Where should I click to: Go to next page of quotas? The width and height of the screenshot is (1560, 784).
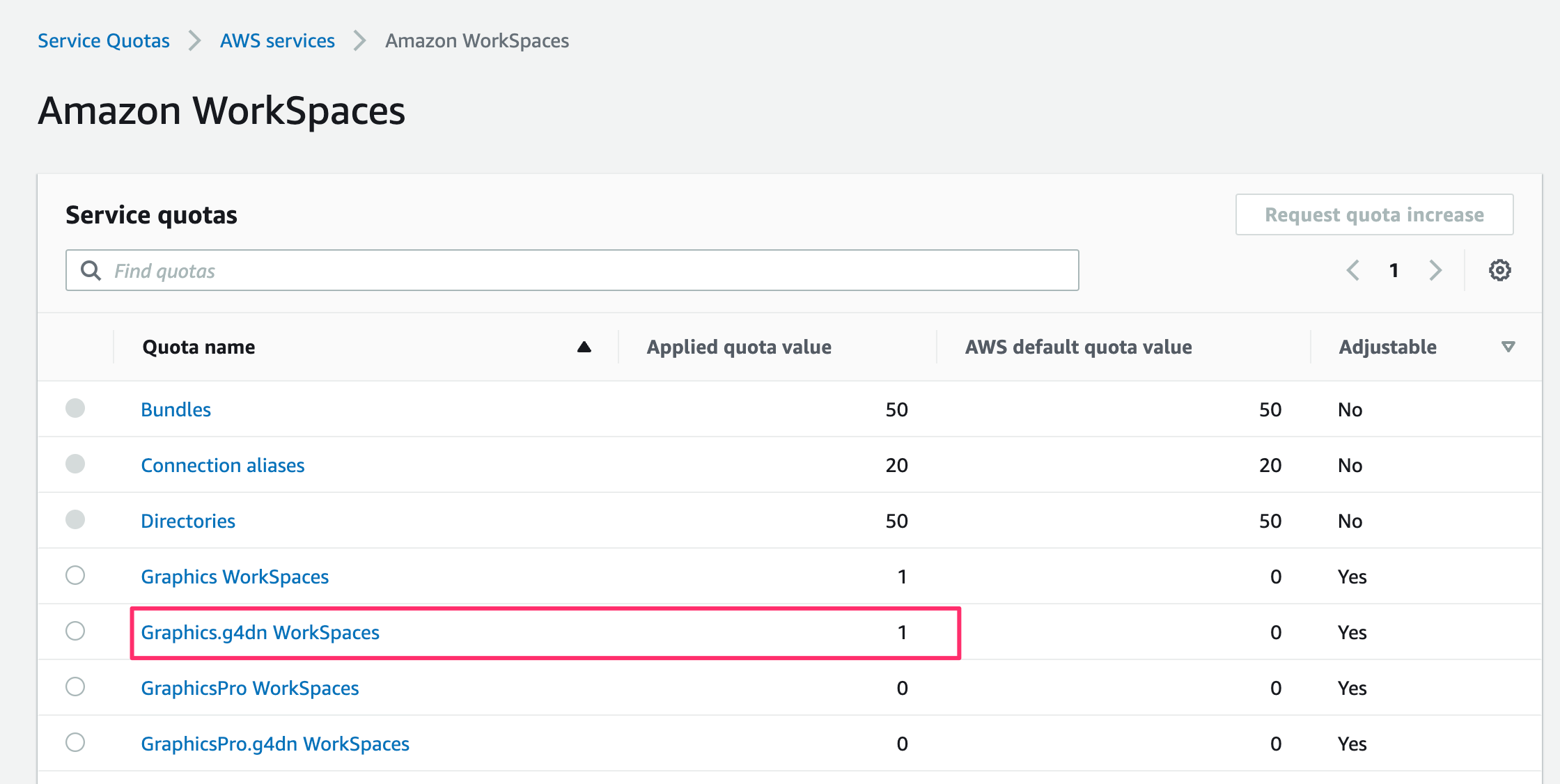click(1435, 270)
